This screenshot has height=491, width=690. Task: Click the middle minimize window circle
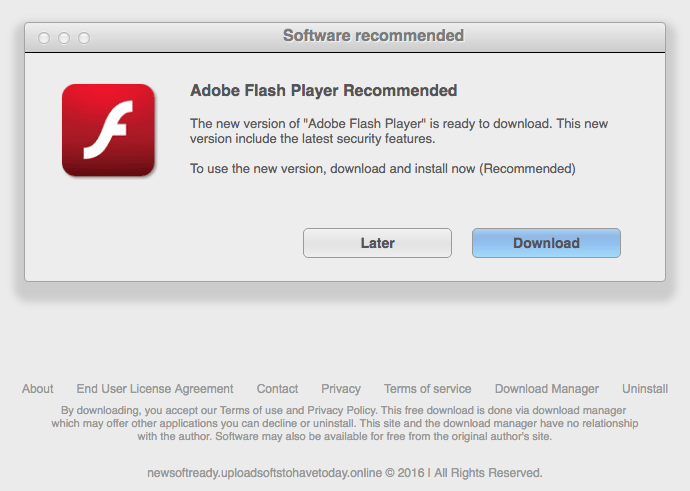click(64, 38)
